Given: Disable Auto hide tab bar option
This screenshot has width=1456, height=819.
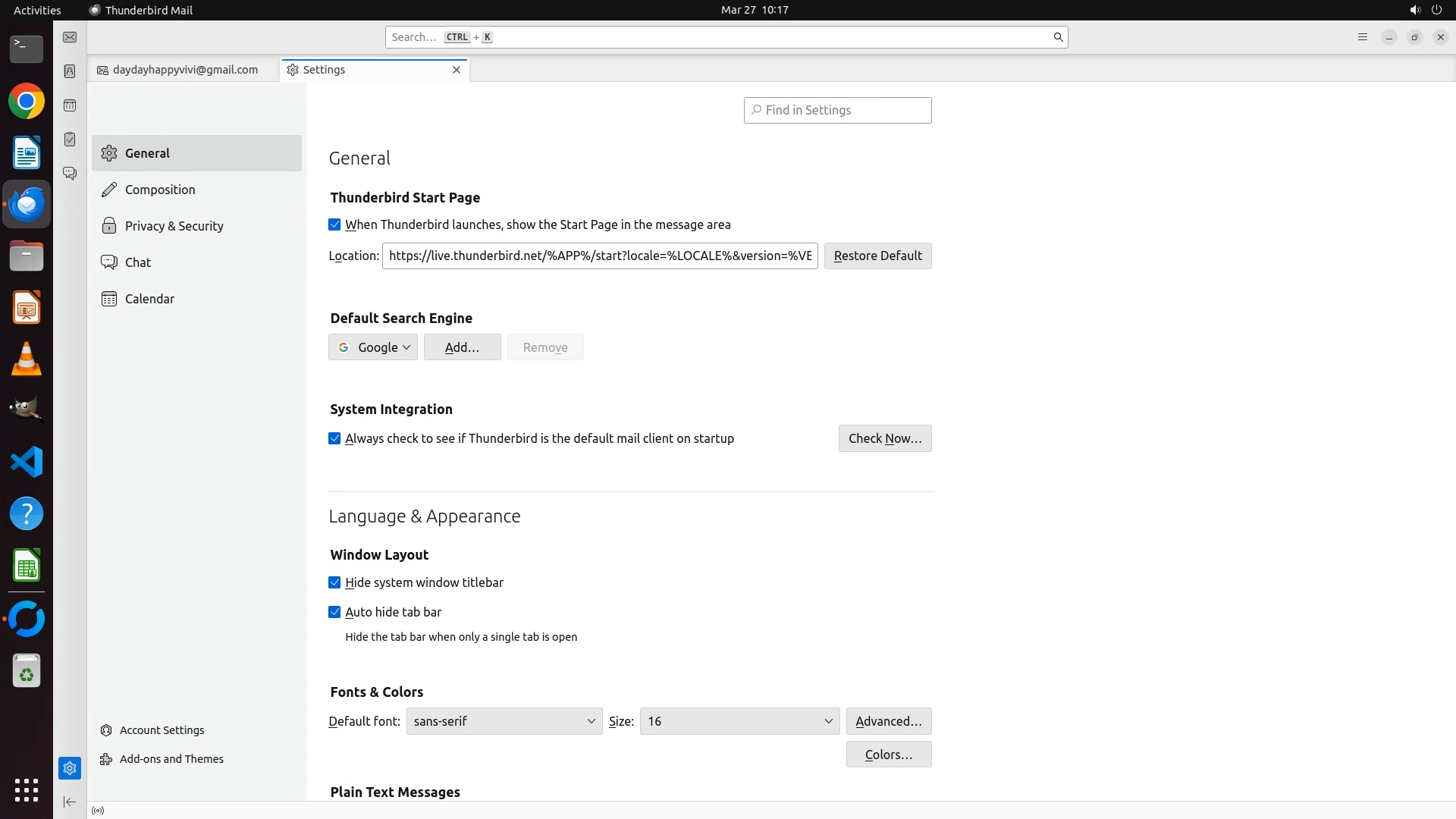Looking at the screenshot, I should pyautogui.click(x=334, y=612).
